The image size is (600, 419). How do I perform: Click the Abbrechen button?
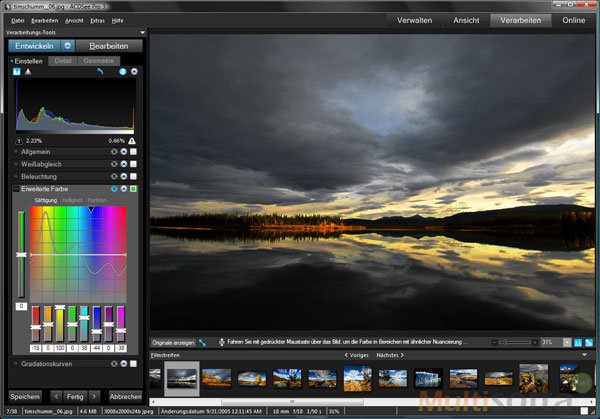[x=125, y=396]
